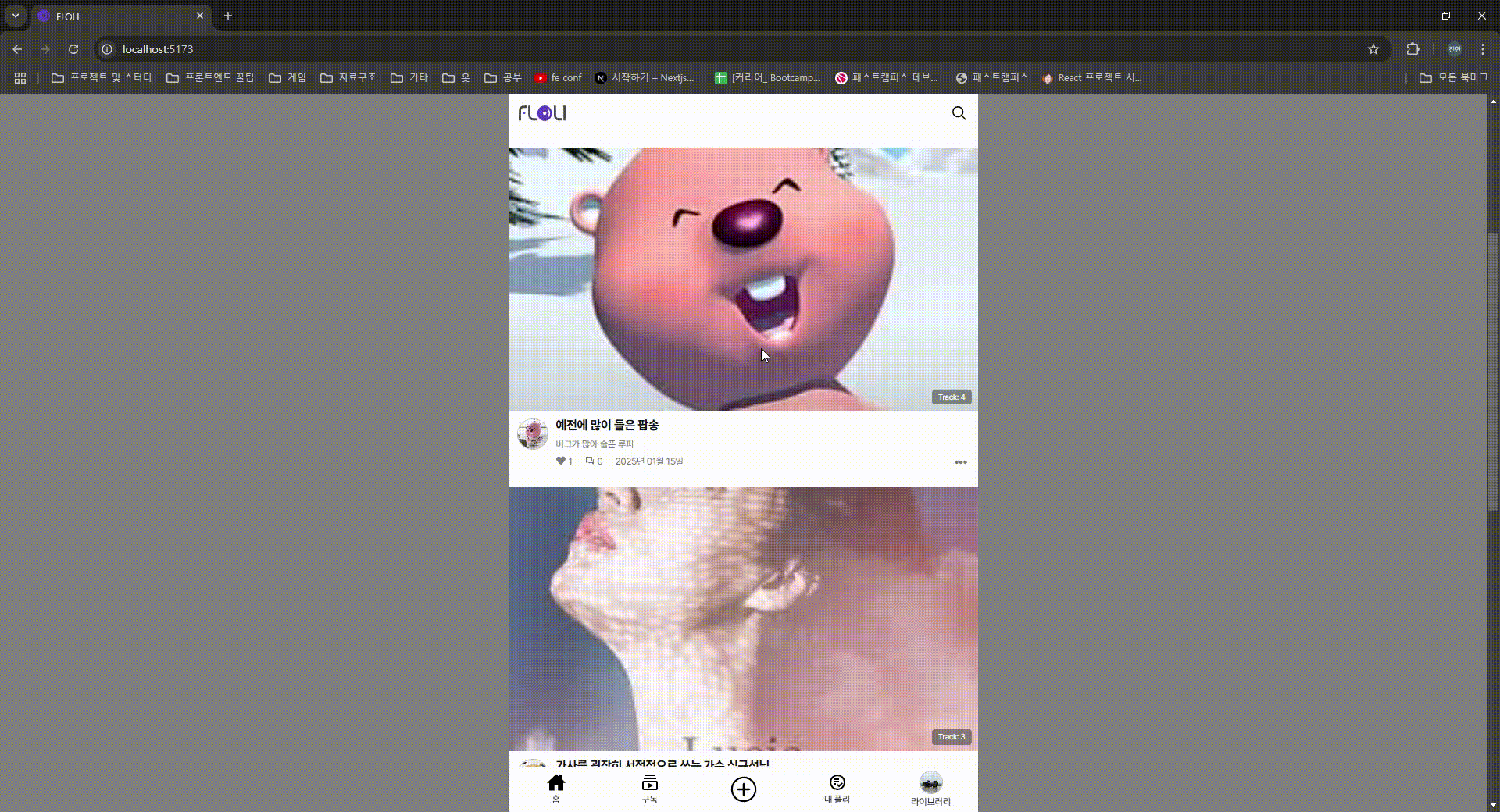Go forward in browser
This screenshot has height=812, width=1500.
point(45,49)
